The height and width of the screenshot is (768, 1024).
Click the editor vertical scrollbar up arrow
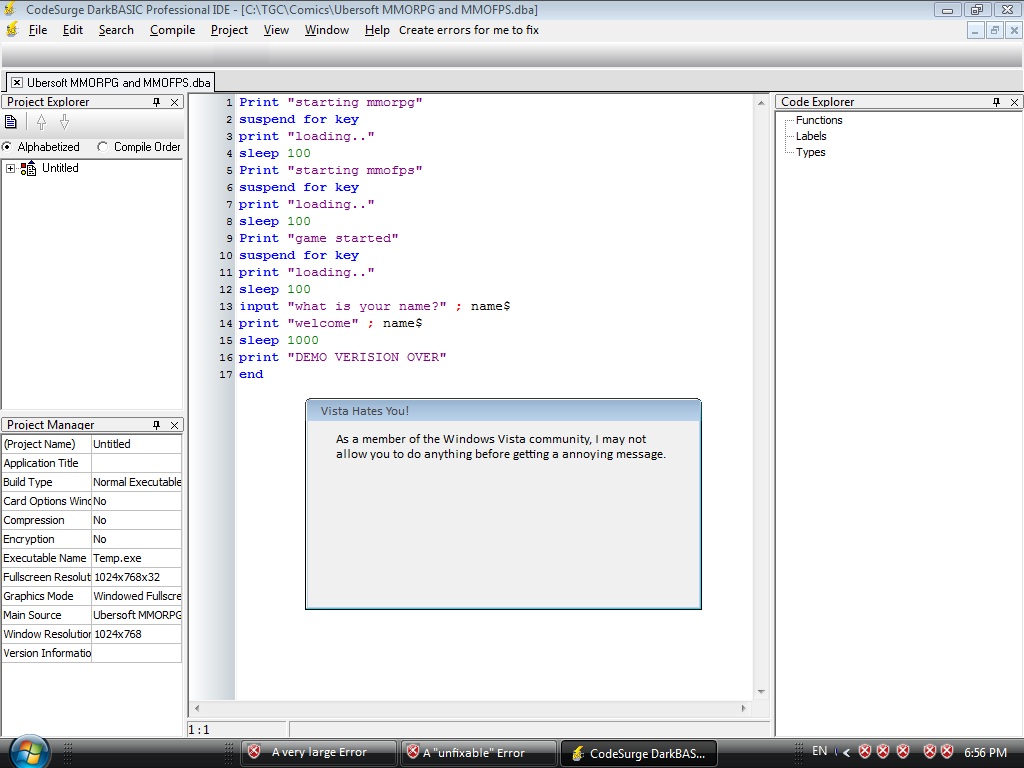pos(761,103)
